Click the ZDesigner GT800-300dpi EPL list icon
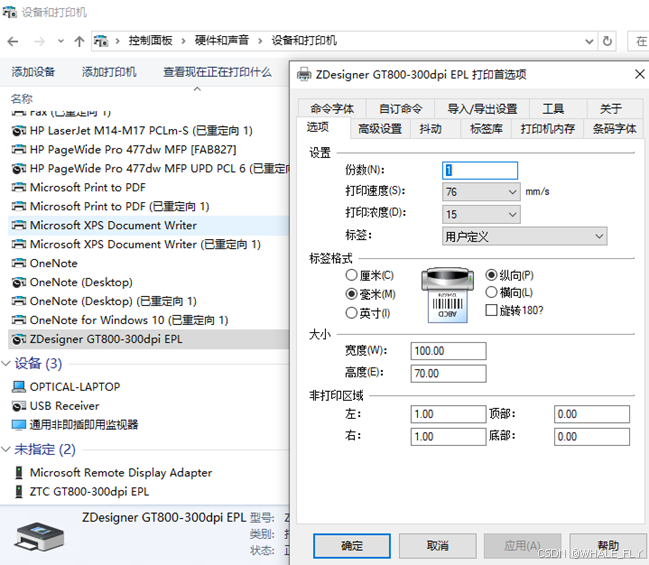The width and height of the screenshot is (649, 565). click(x=19, y=339)
